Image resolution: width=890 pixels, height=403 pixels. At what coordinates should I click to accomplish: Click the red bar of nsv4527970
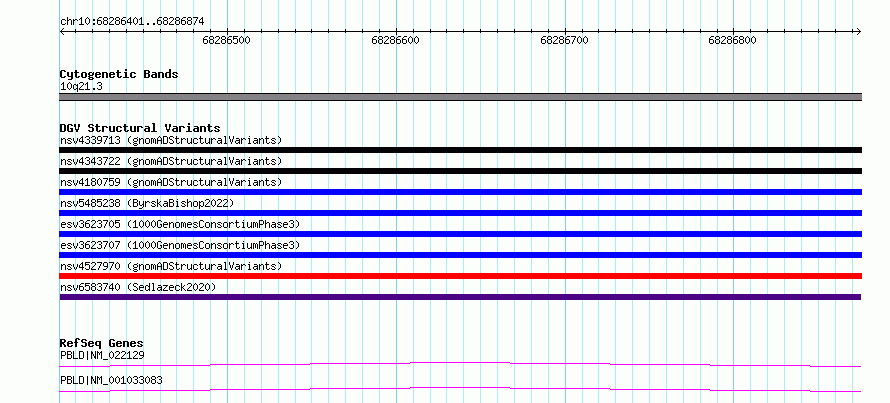(x=460, y=276)
